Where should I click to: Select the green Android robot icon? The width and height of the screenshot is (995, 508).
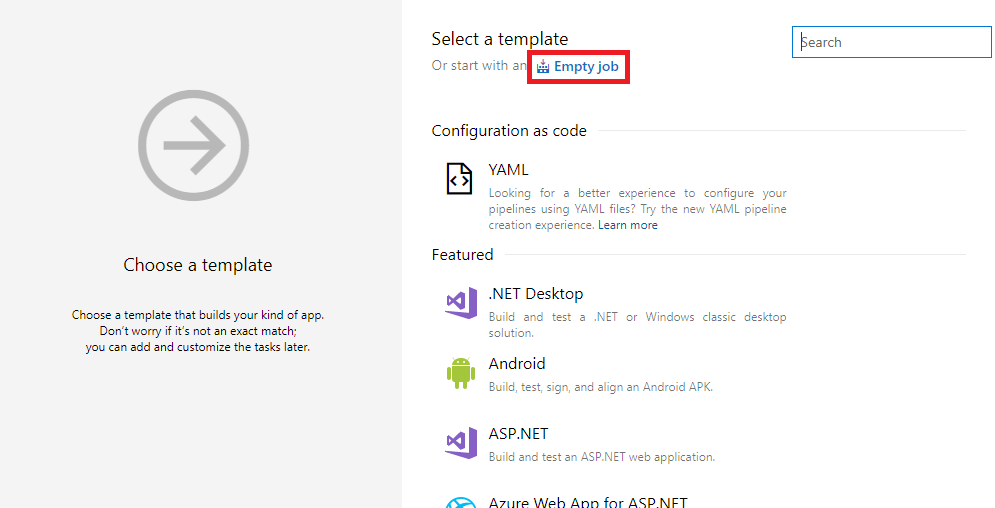(x=461, y=373)
